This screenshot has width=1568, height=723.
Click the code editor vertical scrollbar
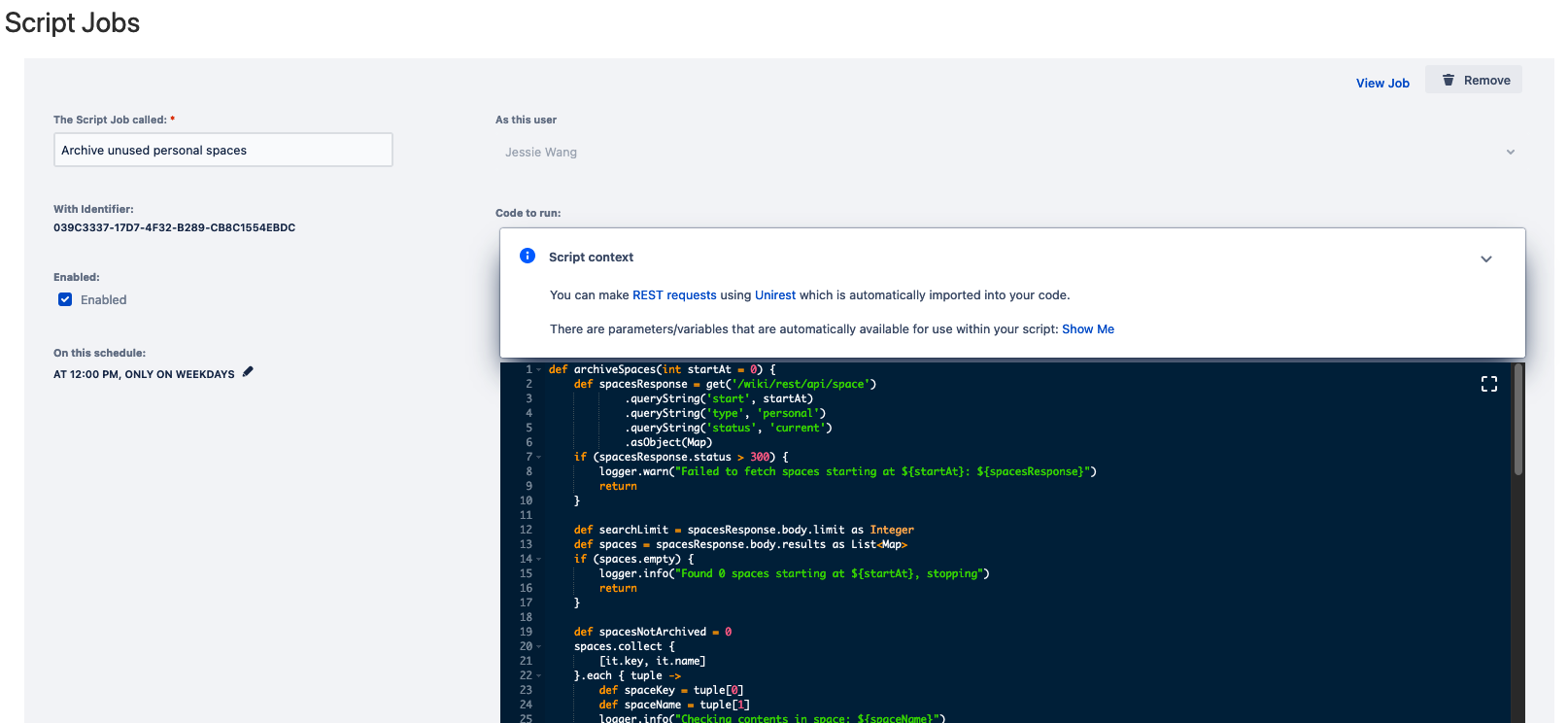click(x=1517, y=420)
